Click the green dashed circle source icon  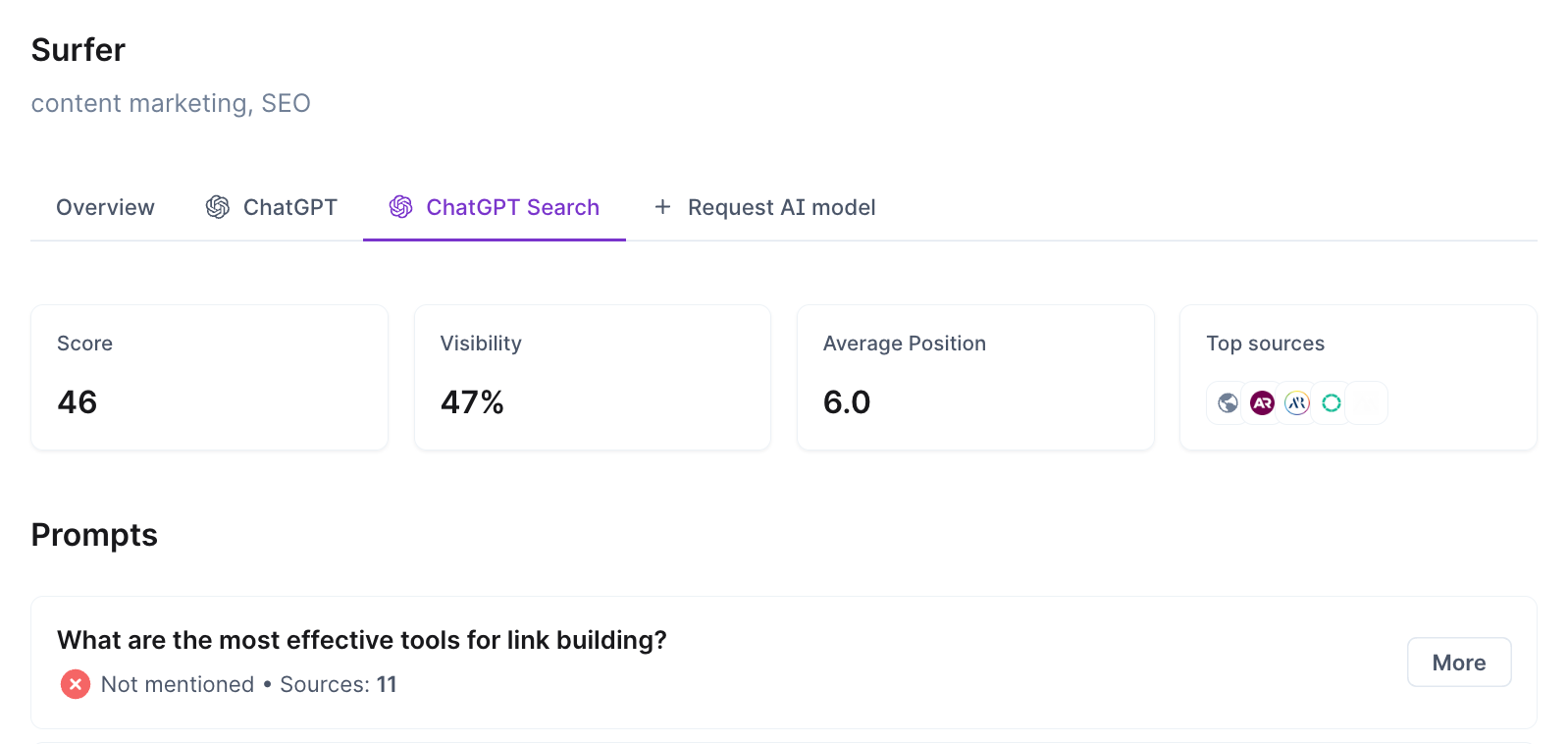1332,403
